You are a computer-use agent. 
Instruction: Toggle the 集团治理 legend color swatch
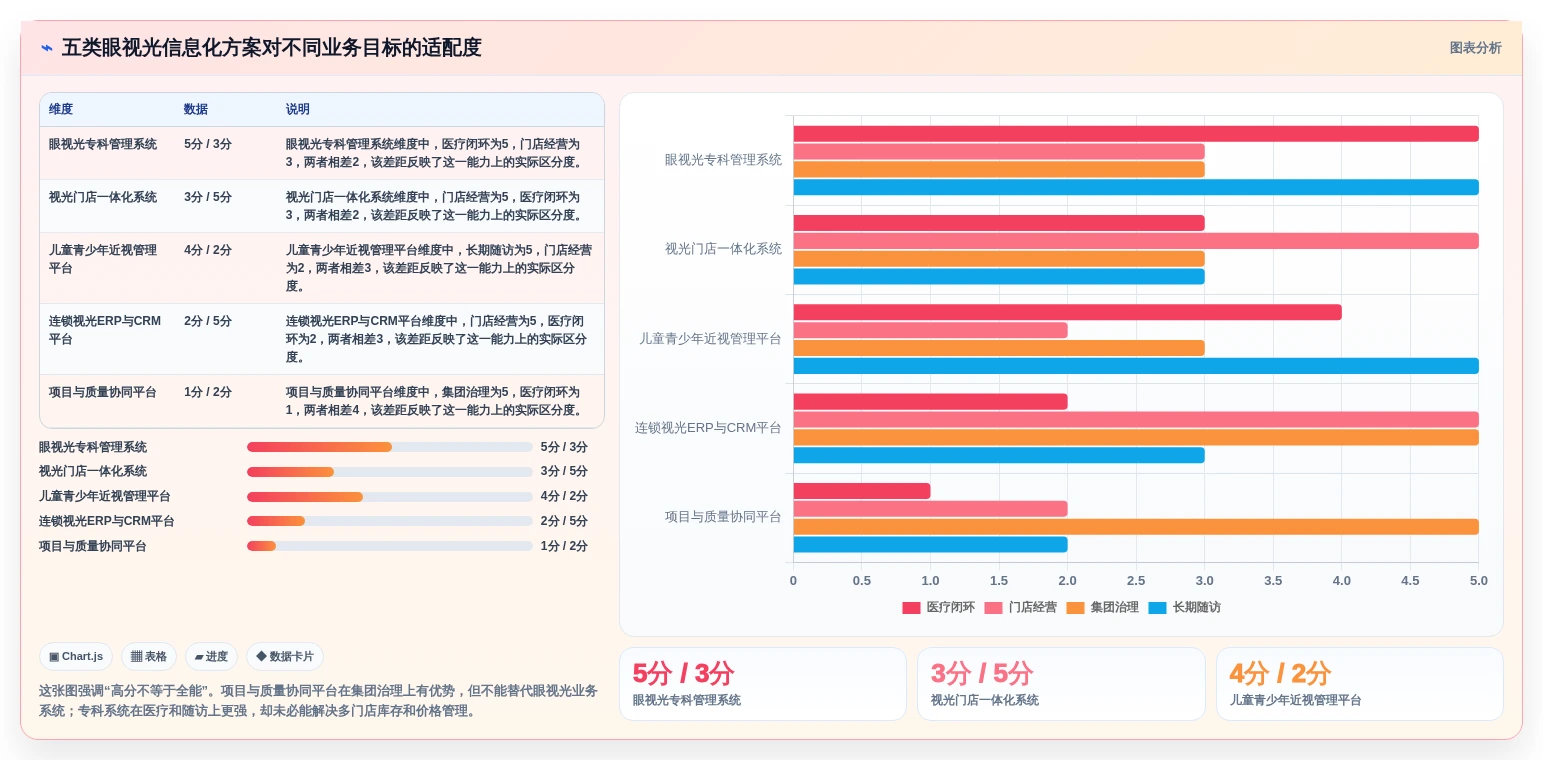[x=1075, y=608]
